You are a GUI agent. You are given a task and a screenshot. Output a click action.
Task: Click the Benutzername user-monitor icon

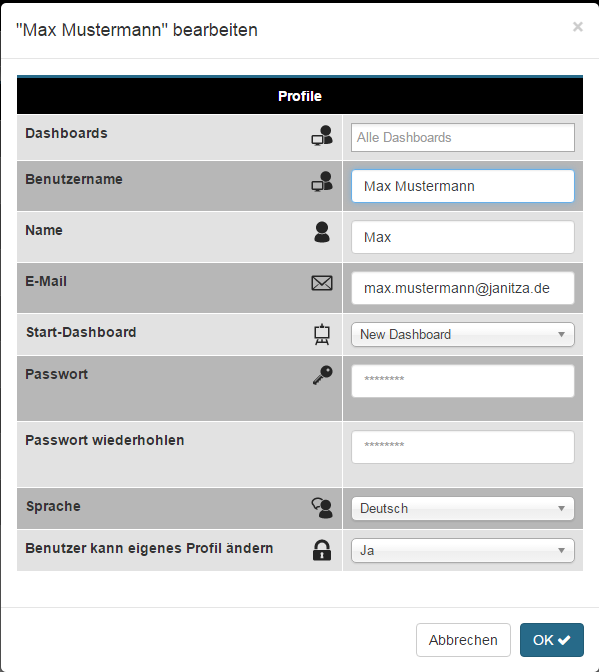[322, 181]
